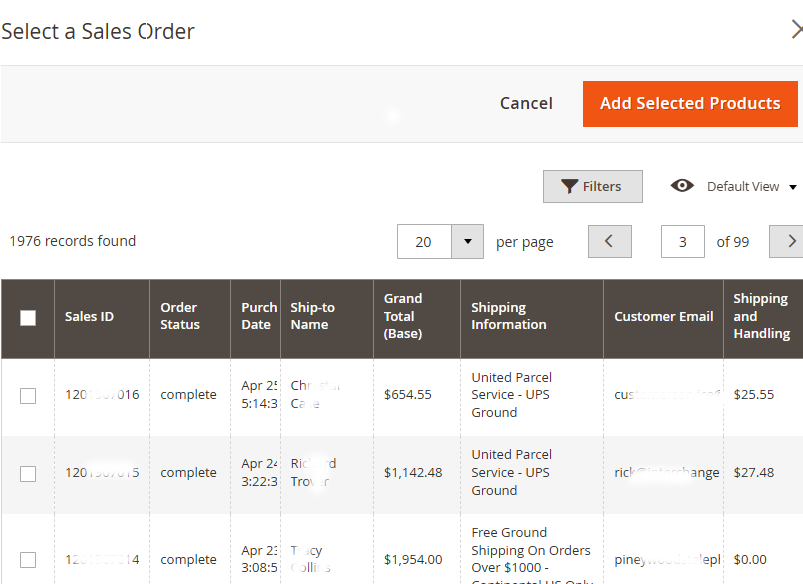
Task: Open the records per page selector
Action: pyautogui.click(x=440, y=241)
